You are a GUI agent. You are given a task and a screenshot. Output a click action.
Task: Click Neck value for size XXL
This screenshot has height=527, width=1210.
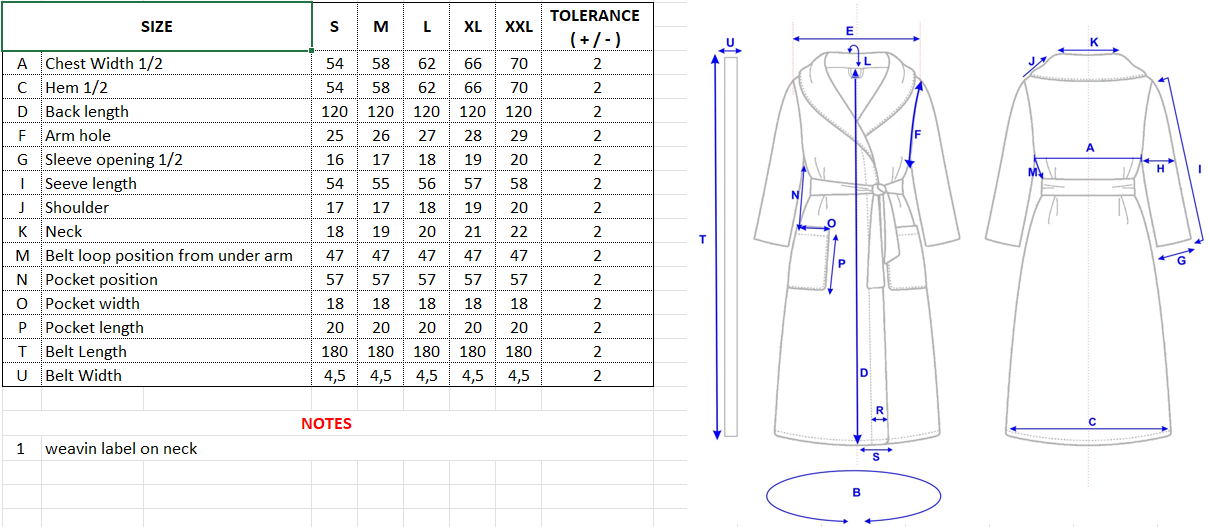(519, 231)
